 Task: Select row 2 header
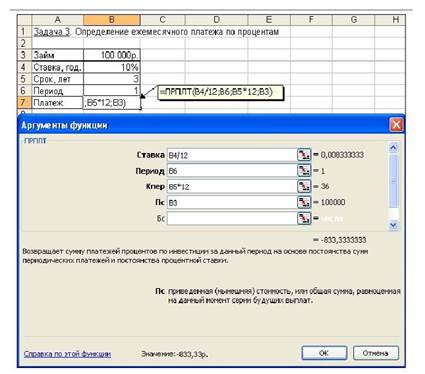click(x=24, y=43)
